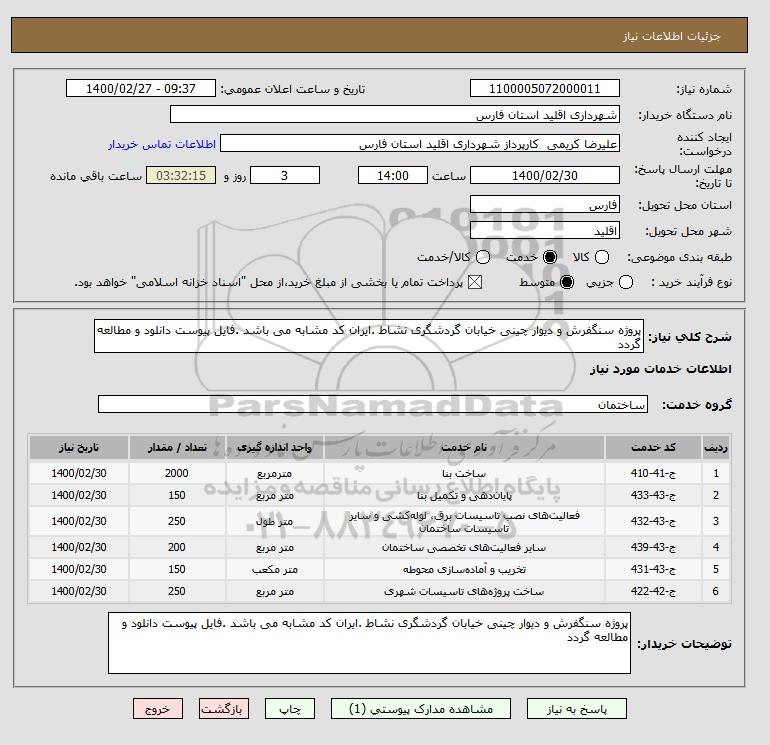Screen dimensions: 770x745
Task: Open 'مشاهده مدارک پیوستی (1)' attachments button
Action: 421,709
